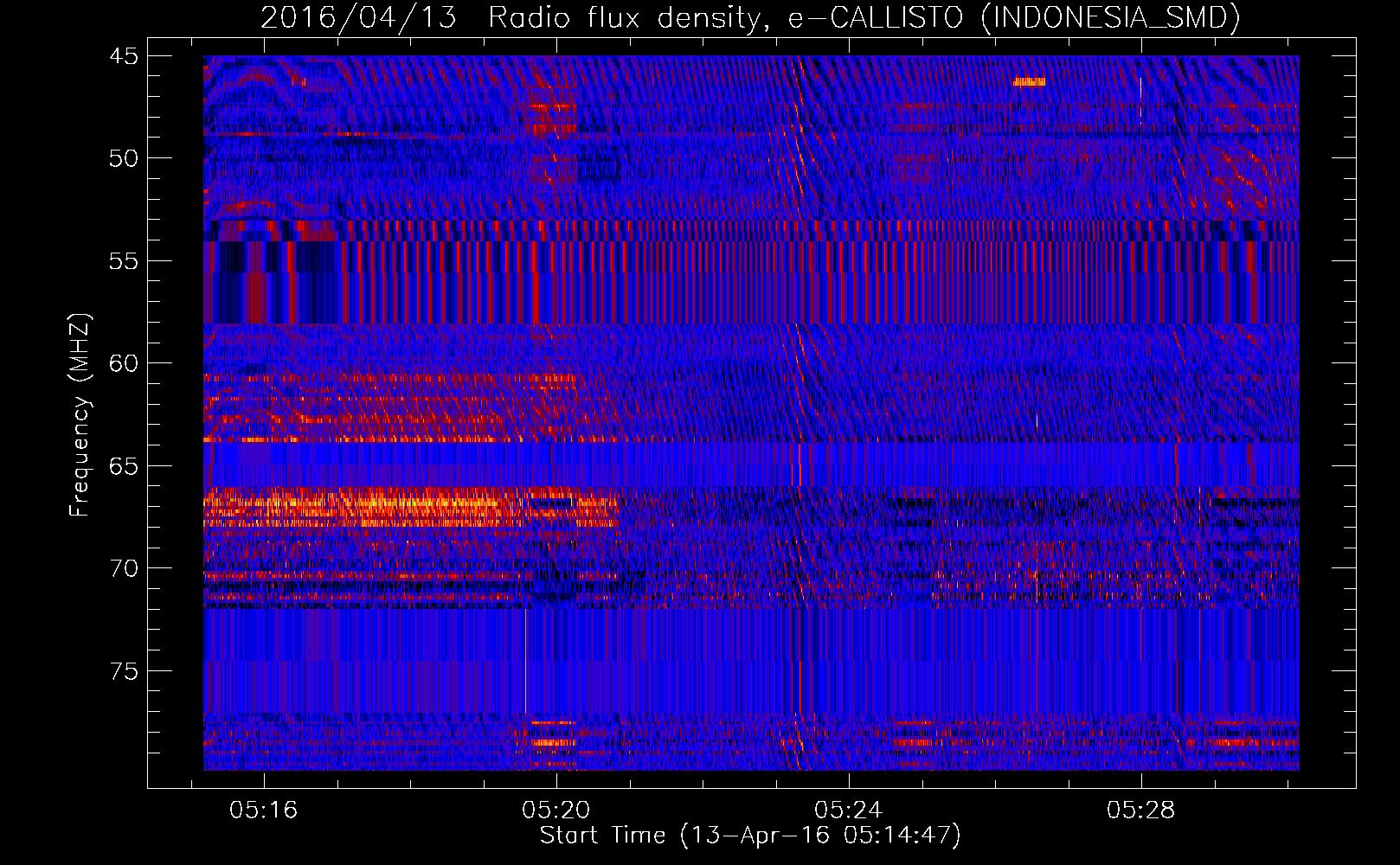Image resolution: width=1400 pixels, height=865 pixels.
Task: Click the 05:28 time tick label
Action: [x=1140, y=811]
